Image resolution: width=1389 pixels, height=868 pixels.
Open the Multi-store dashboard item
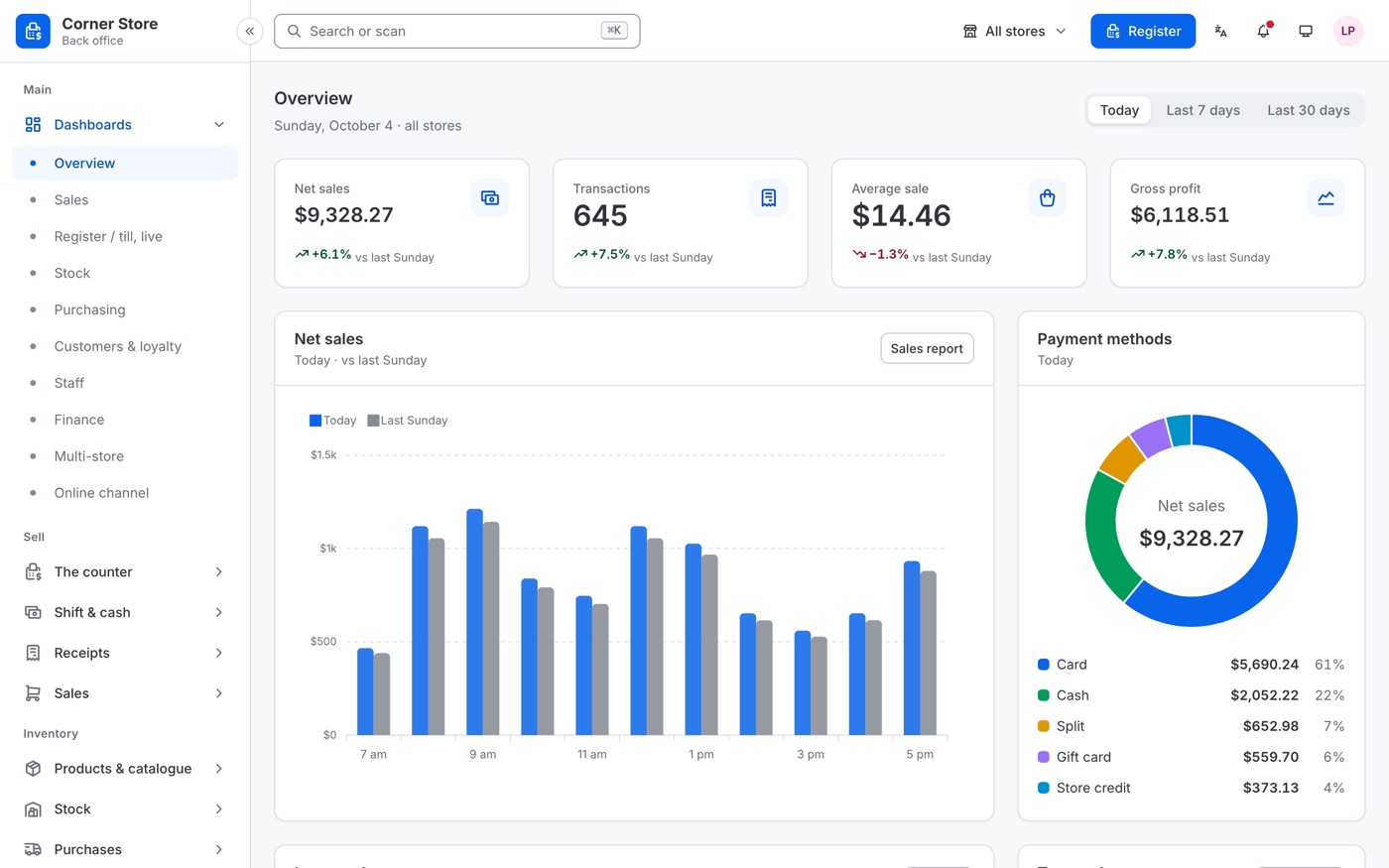[x=125, y=456]
